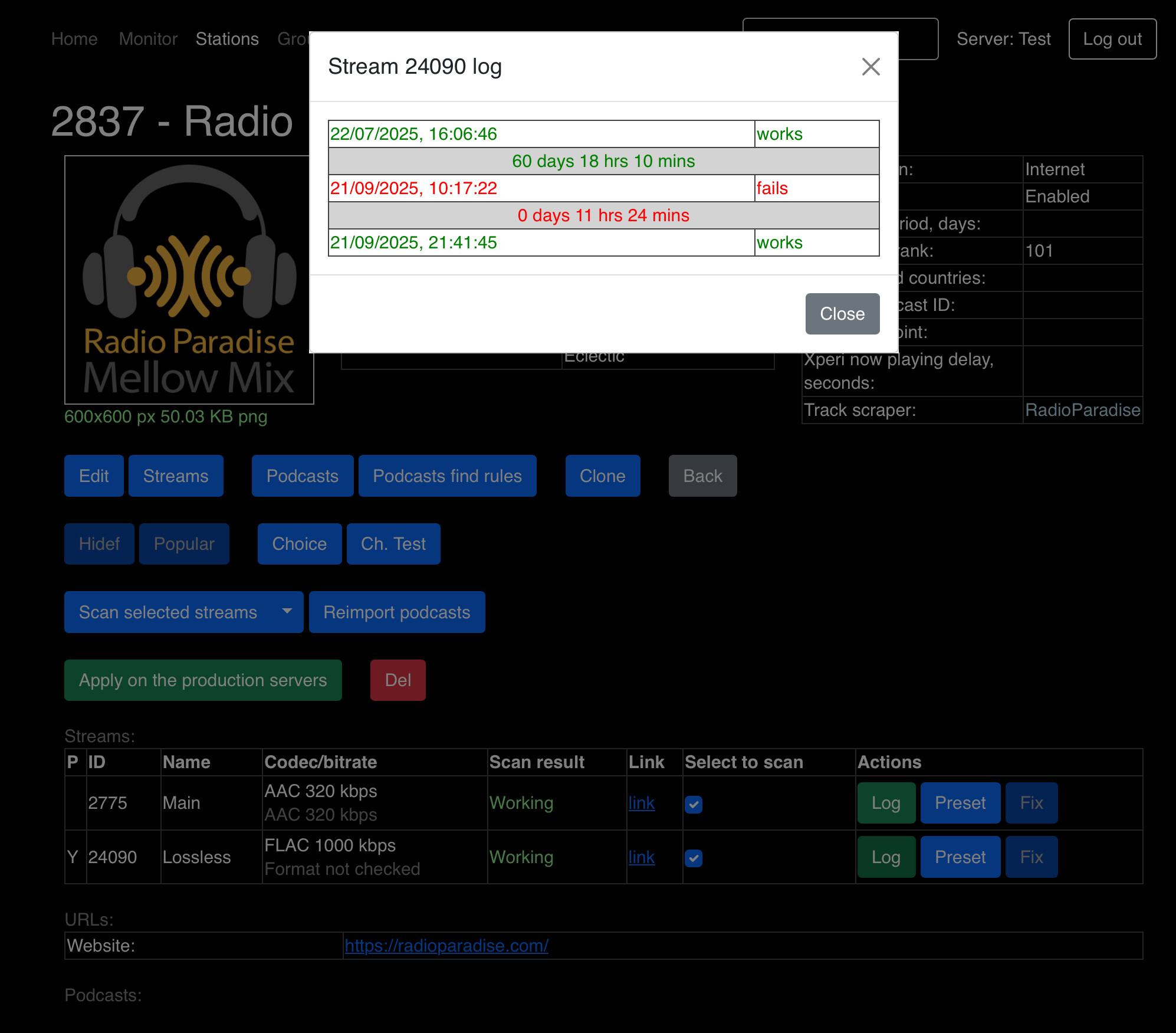The height and width of the screenshot is (1033, 1176).
Task: Open stream link for Main stream 2775
Action: point(641,803)
